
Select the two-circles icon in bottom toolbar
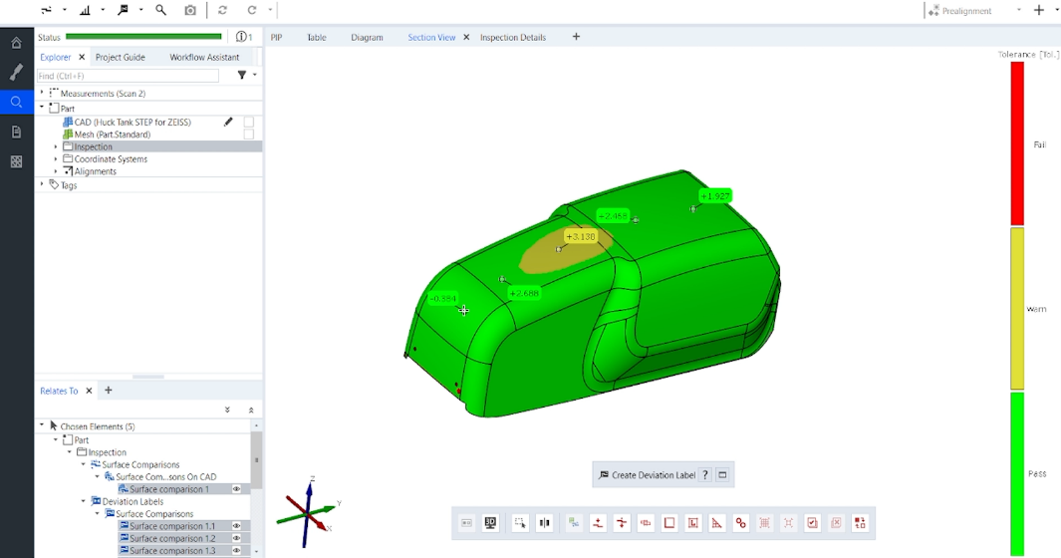point(741,523)
